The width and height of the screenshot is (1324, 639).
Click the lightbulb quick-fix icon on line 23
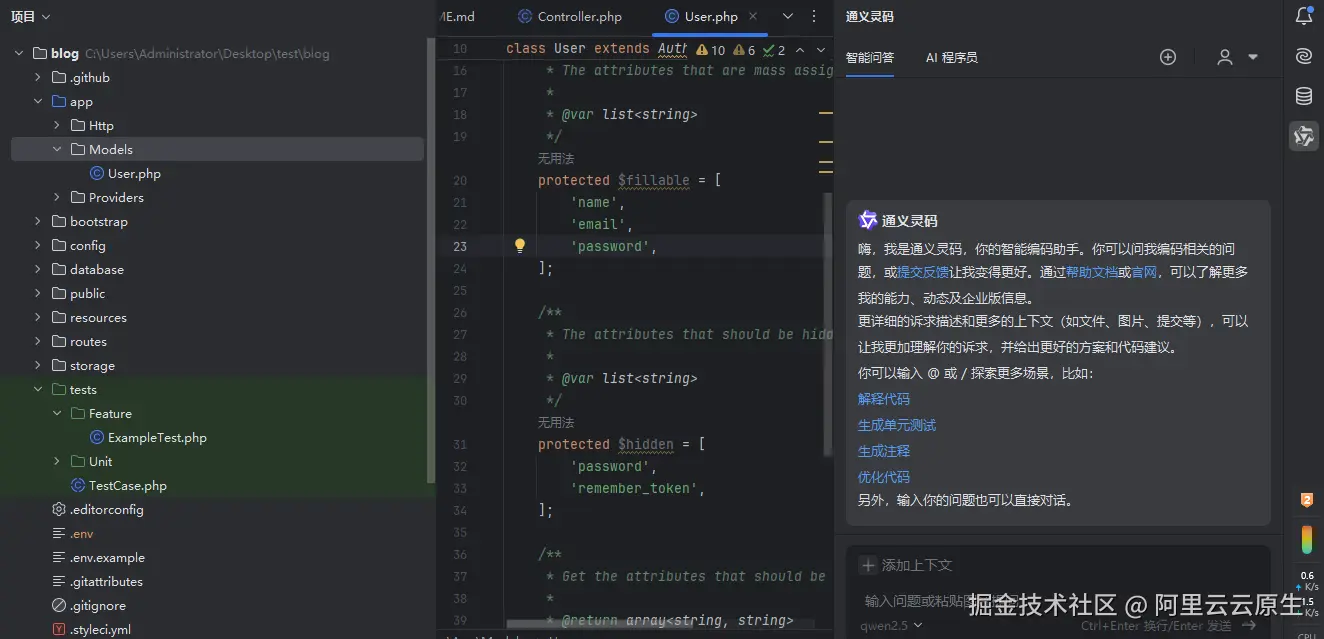pos(519,246)
